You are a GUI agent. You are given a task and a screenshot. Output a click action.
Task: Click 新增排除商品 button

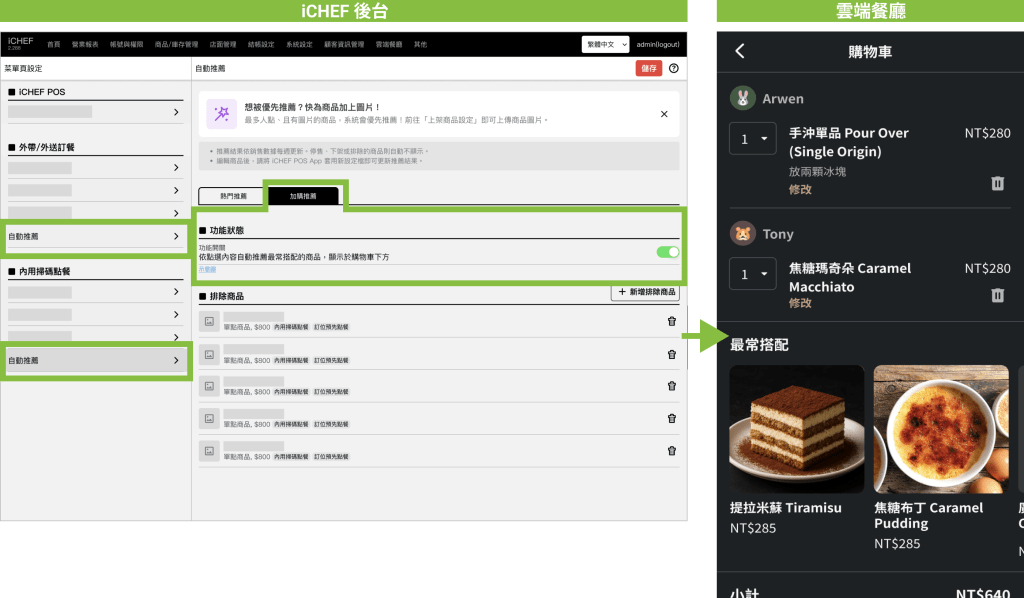[645, 293]
